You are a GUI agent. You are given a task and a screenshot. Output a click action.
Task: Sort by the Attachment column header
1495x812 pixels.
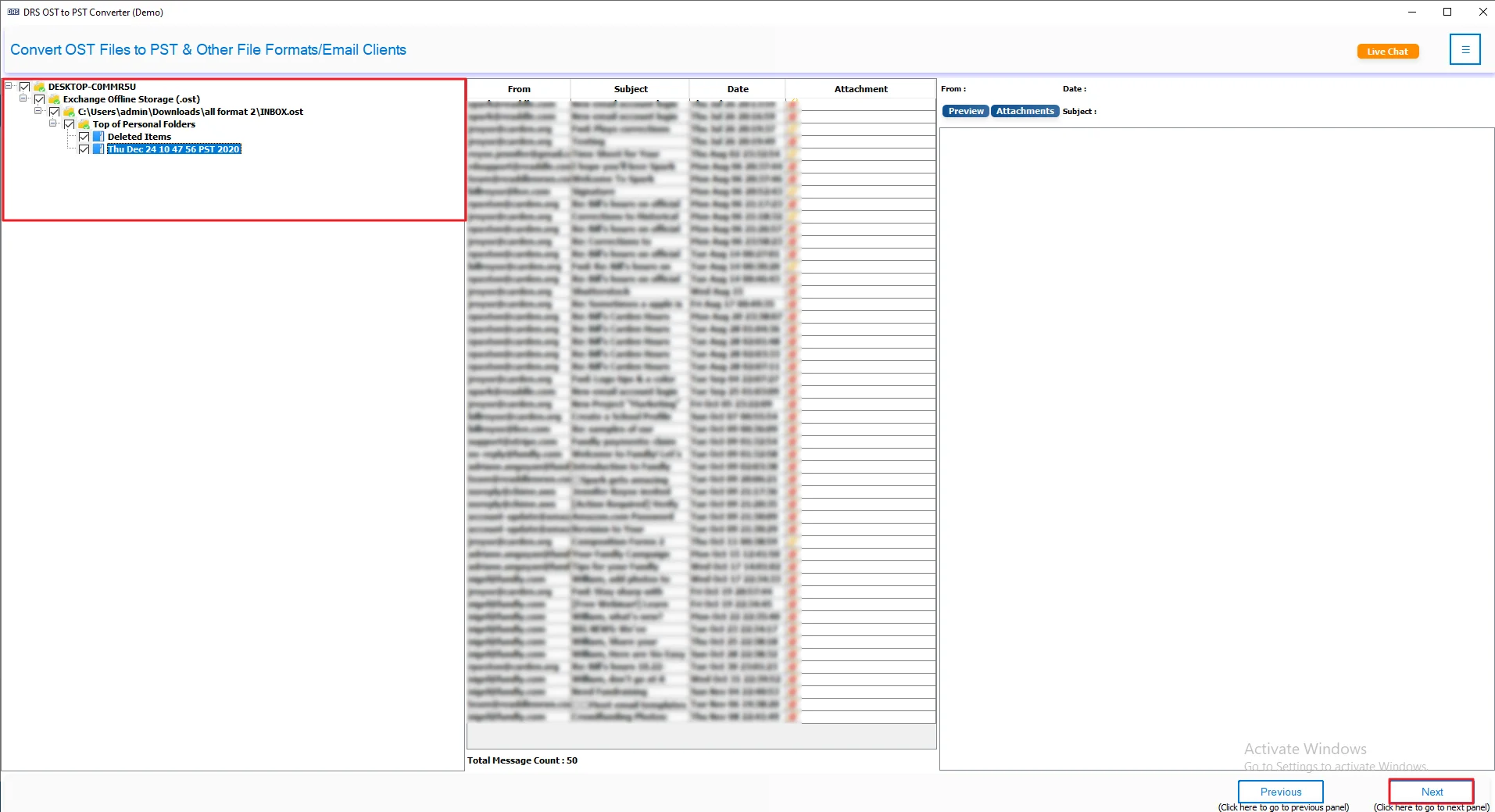click(x=860, y=89)
